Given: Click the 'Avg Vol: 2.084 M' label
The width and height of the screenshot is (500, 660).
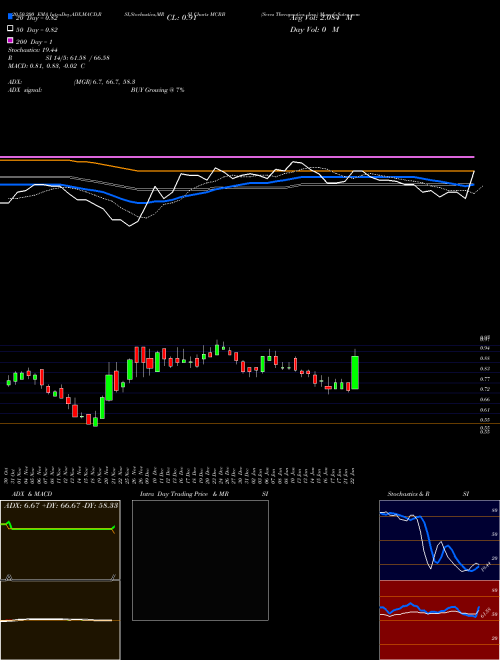Looking at the screenshot, I should coord(321,18).
